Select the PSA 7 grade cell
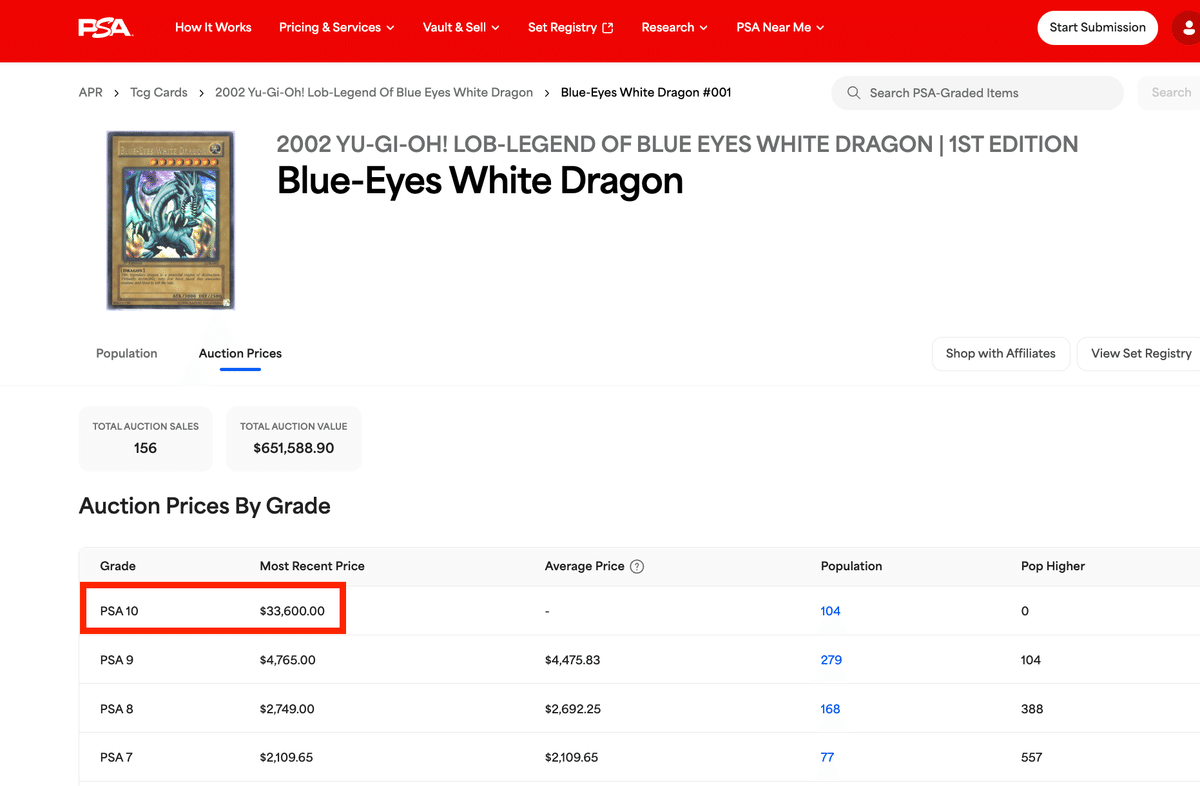Screen dimensions: 1200x786 click(x=116, y=758)
